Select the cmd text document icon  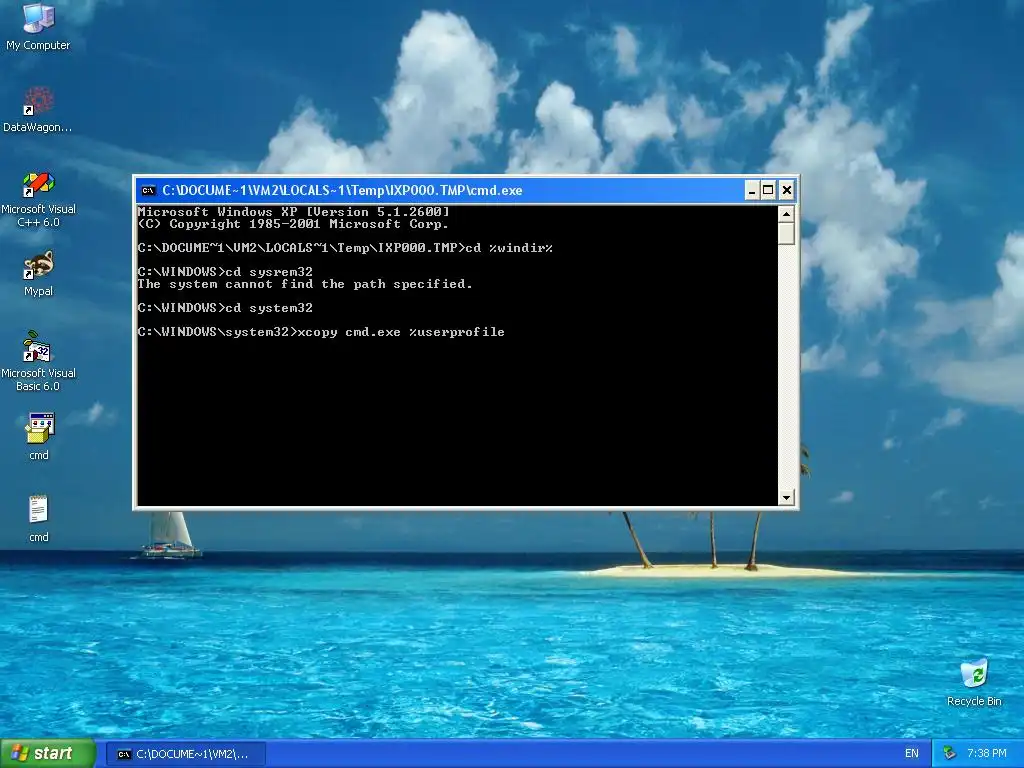point(39,519)
